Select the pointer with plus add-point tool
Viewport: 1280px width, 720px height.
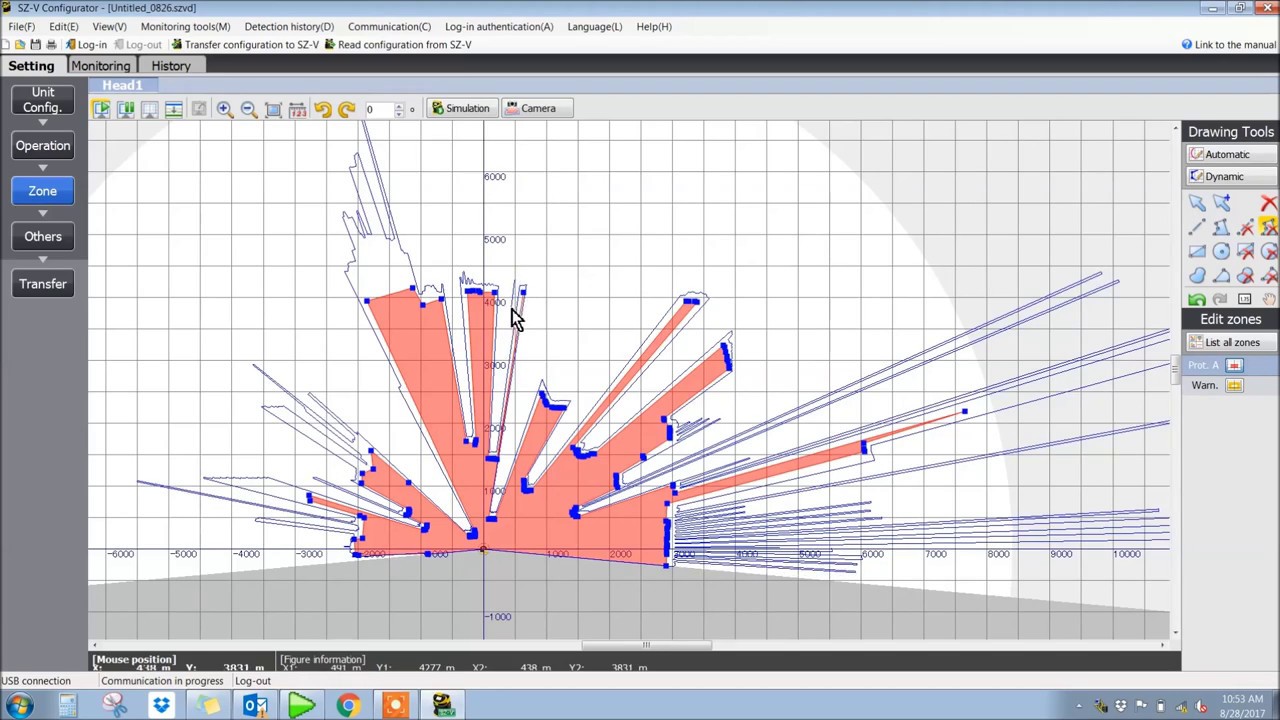pos(1221,203)
